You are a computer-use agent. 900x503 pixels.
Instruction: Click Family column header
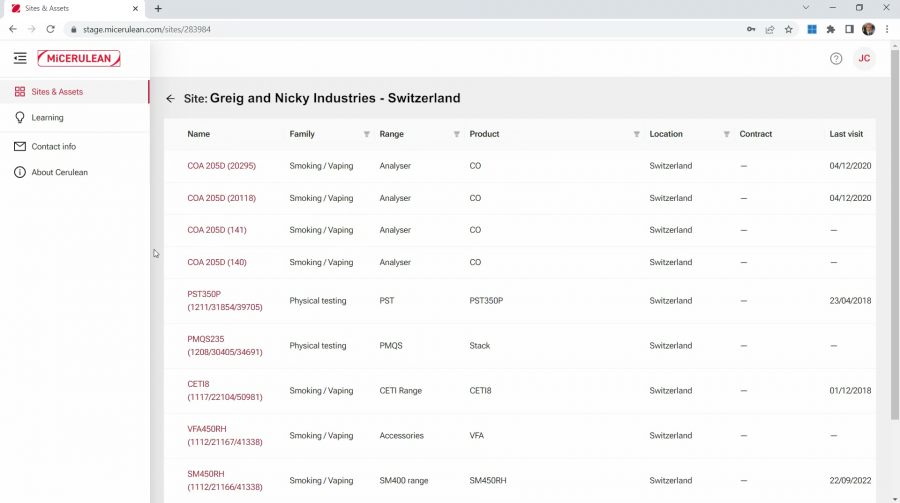[302, 134]
